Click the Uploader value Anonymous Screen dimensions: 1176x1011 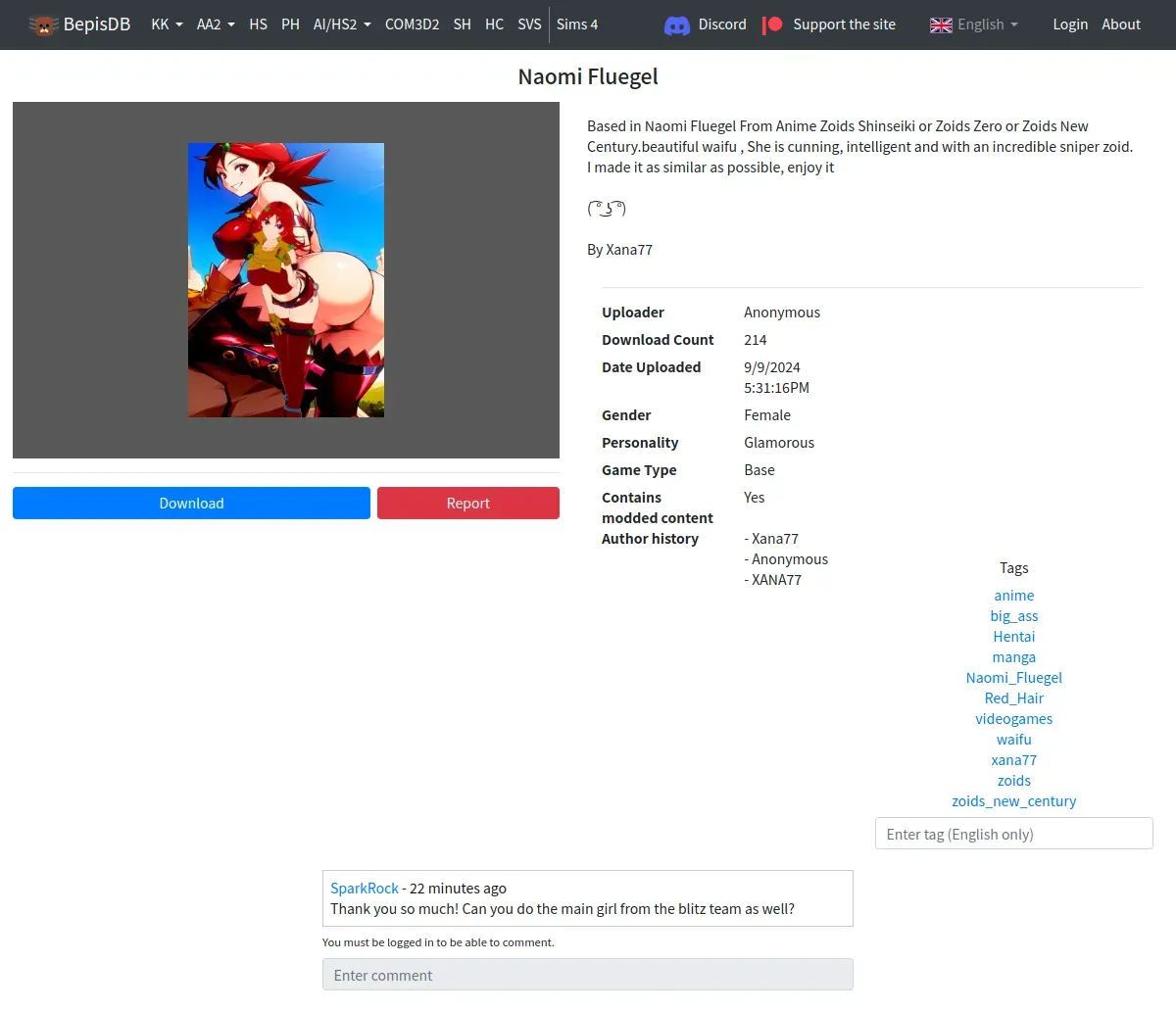pyautogui.click(x=782, y=313)
